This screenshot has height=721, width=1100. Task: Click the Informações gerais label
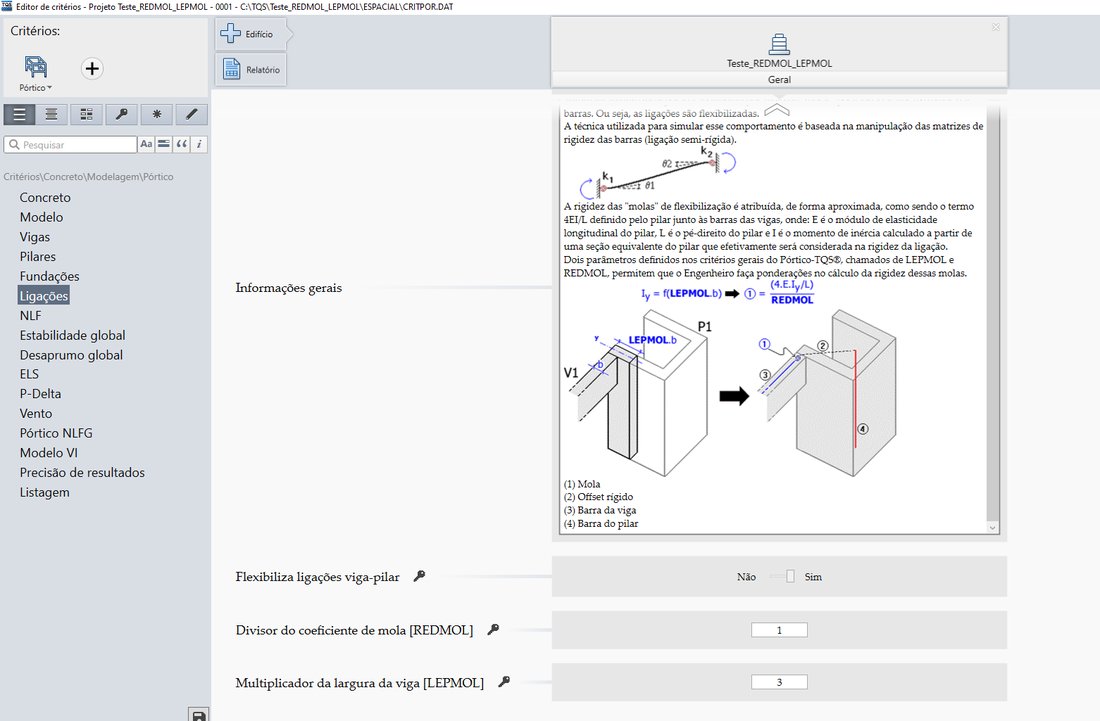point(288,288)
